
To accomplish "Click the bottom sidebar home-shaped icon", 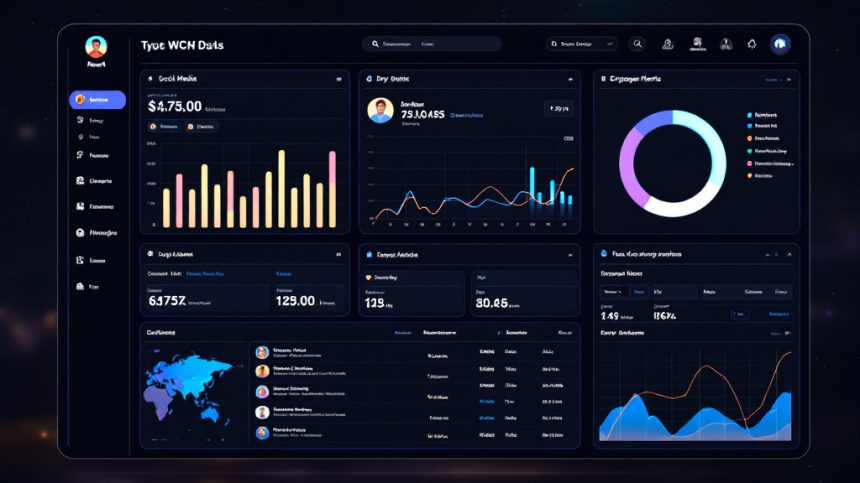I will pyautogui.click(x=80, y=286).
